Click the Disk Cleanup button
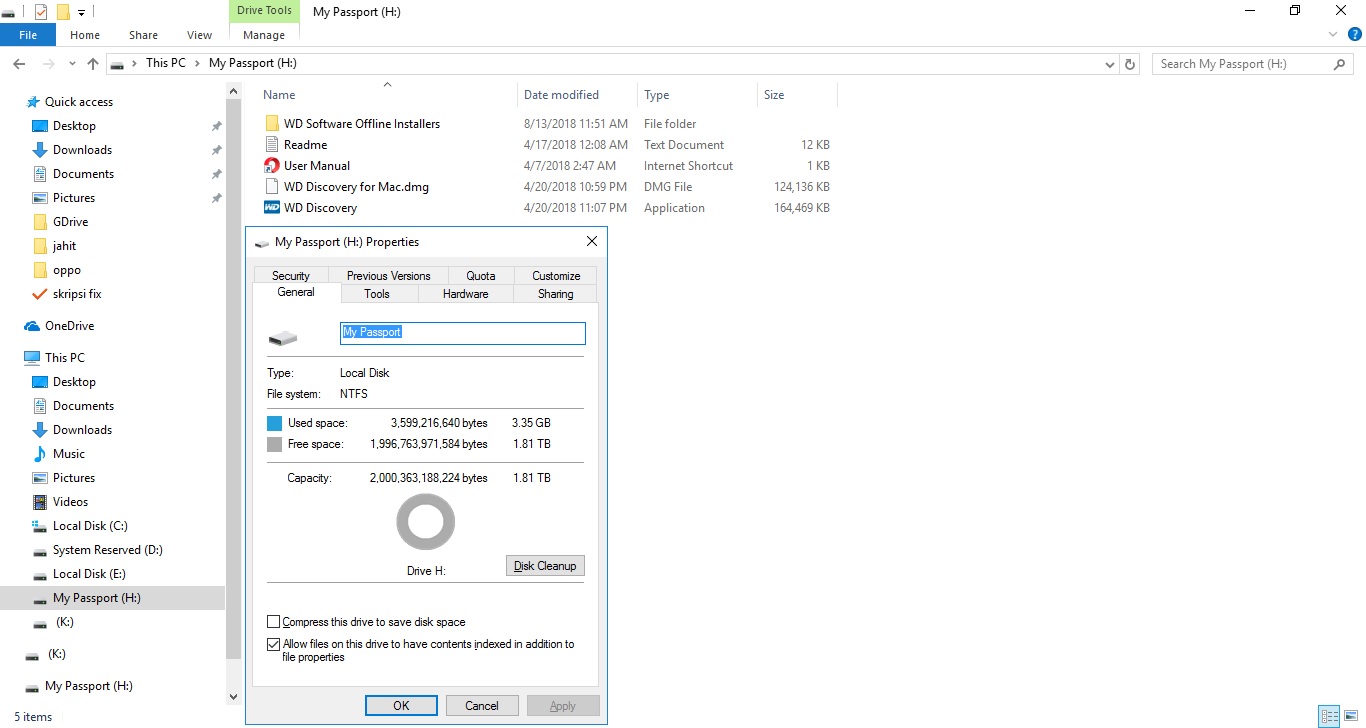The width and height of the screenshot is (1366, 728). (x=545, y=566)
